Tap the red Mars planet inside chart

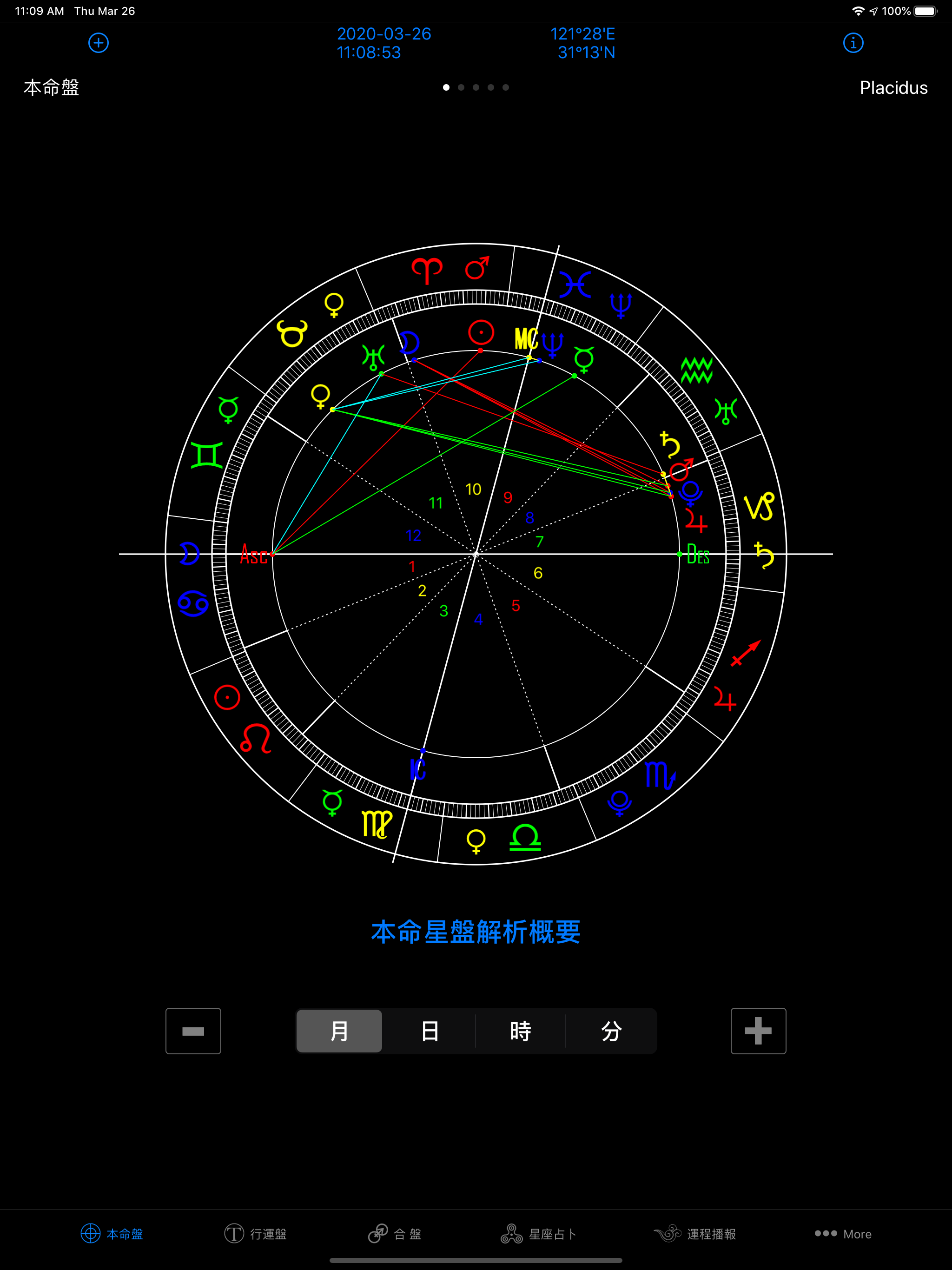tap(682, 469)
